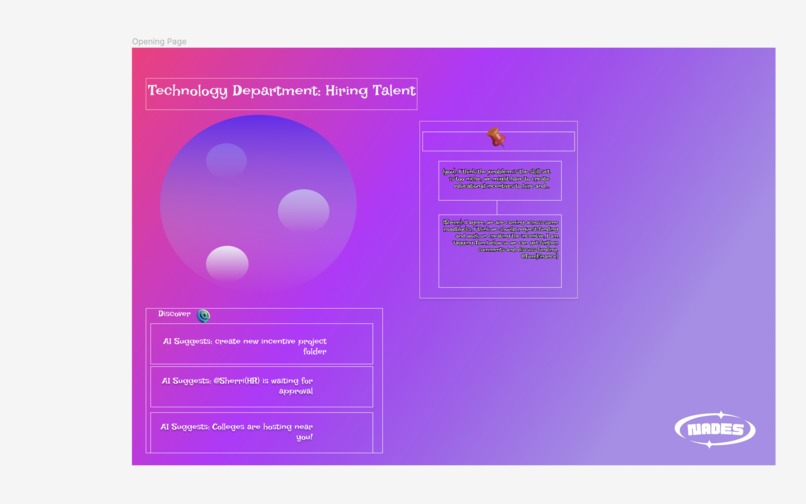Click the bottom bubble in the circle

coord(227,263)
